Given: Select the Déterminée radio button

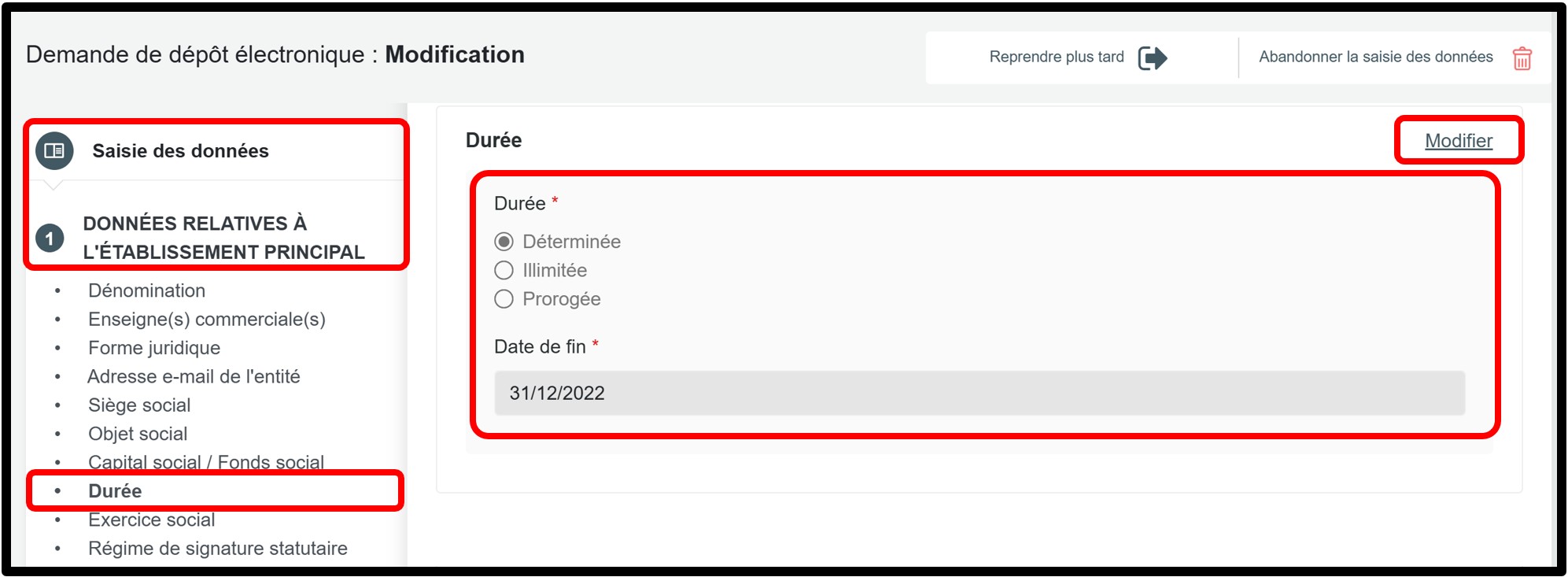Looking at the screenshot, I should coord(504,242).
